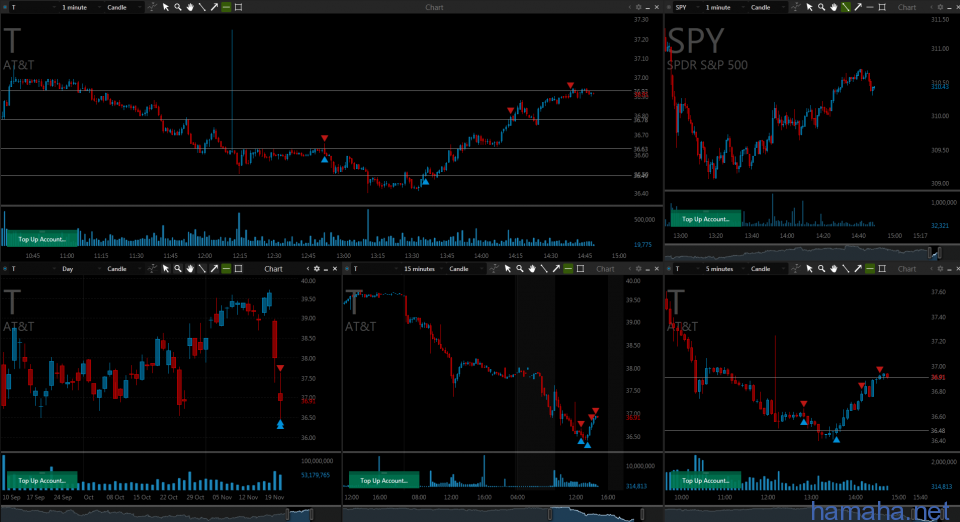
Task: Select the pointer tool in T 15 minutes chart
Action: coord(508,269)
